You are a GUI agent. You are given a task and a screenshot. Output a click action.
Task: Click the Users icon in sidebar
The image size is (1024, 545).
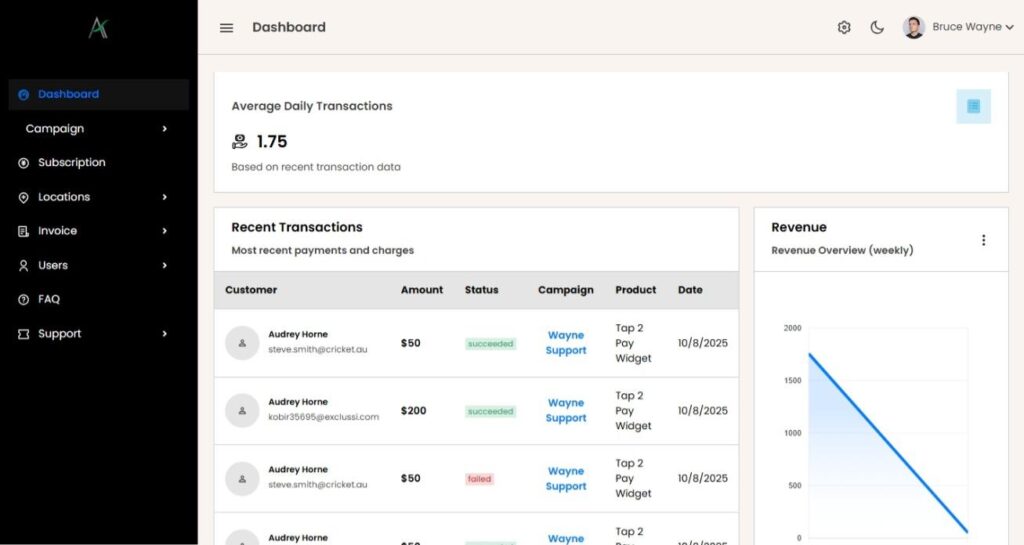point(24,266)
